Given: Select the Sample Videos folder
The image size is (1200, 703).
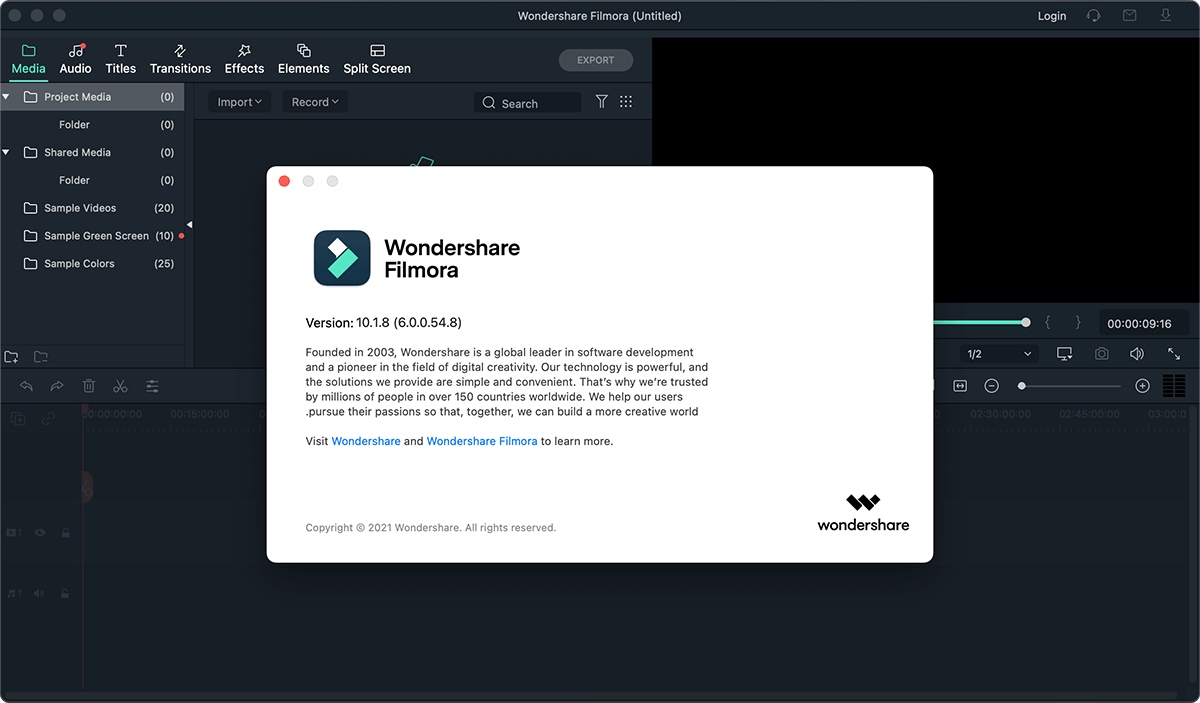Looking at the screenshot, I should click(92, 208).
